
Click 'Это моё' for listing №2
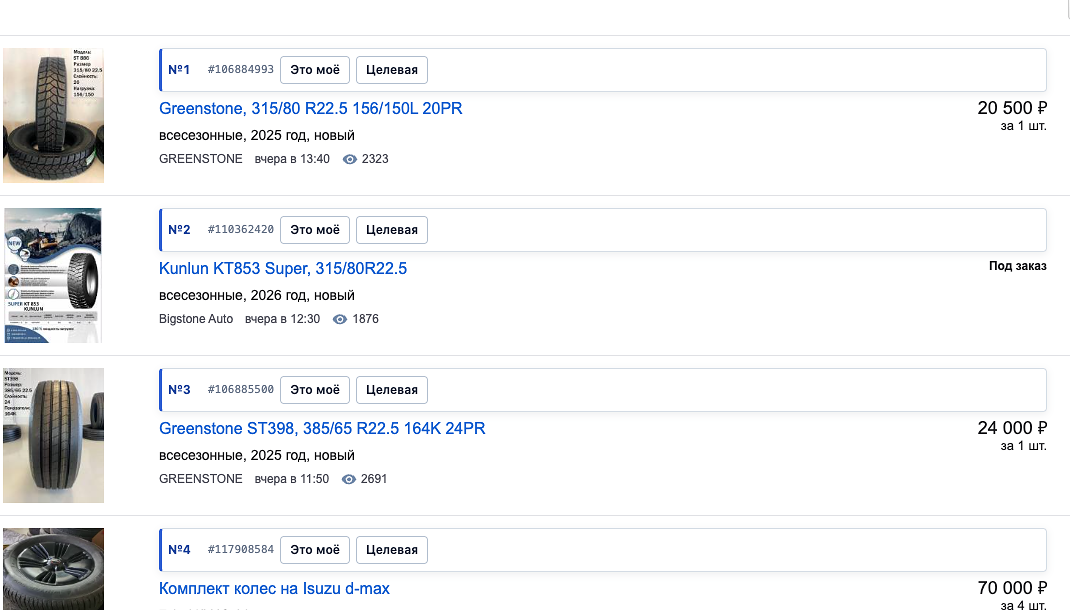(x=315, y=230)
